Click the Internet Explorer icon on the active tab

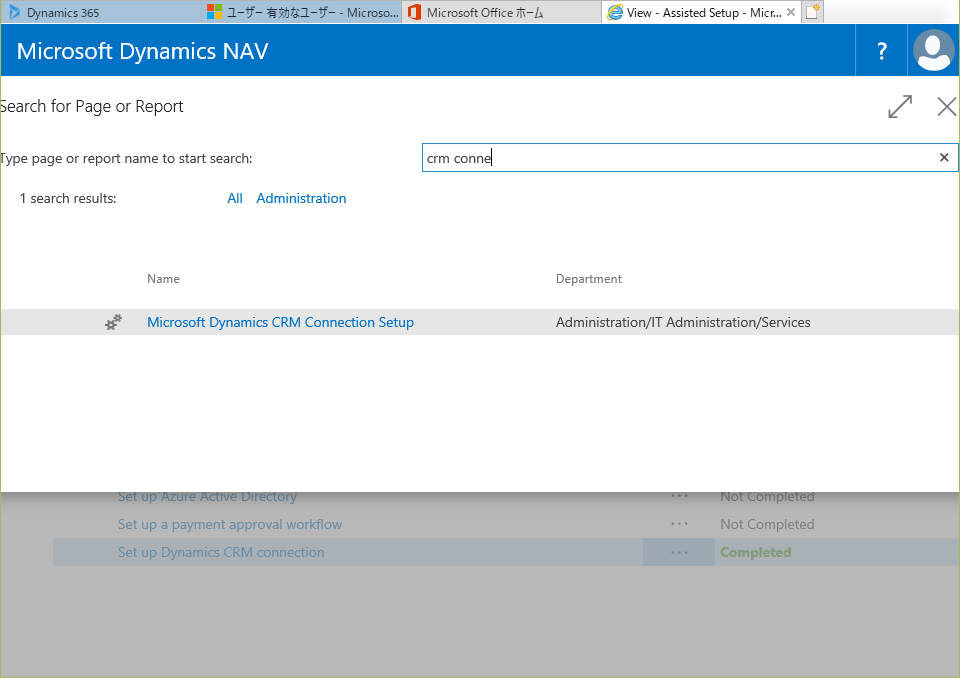click(x=615, y=12)
